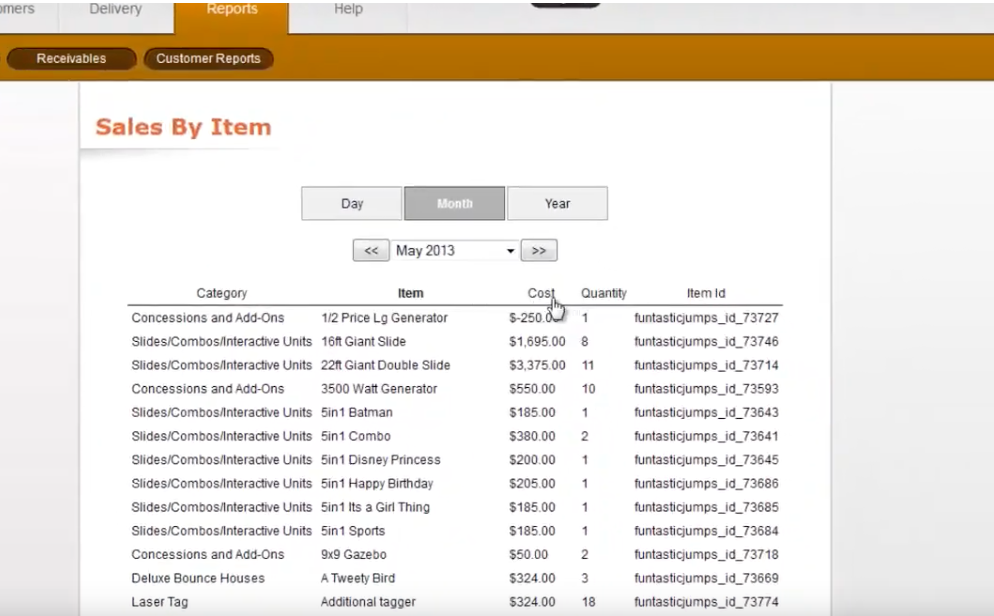994x616 pixels.
Task: Click the 5in1 Batman item
Action: point(357,413)
